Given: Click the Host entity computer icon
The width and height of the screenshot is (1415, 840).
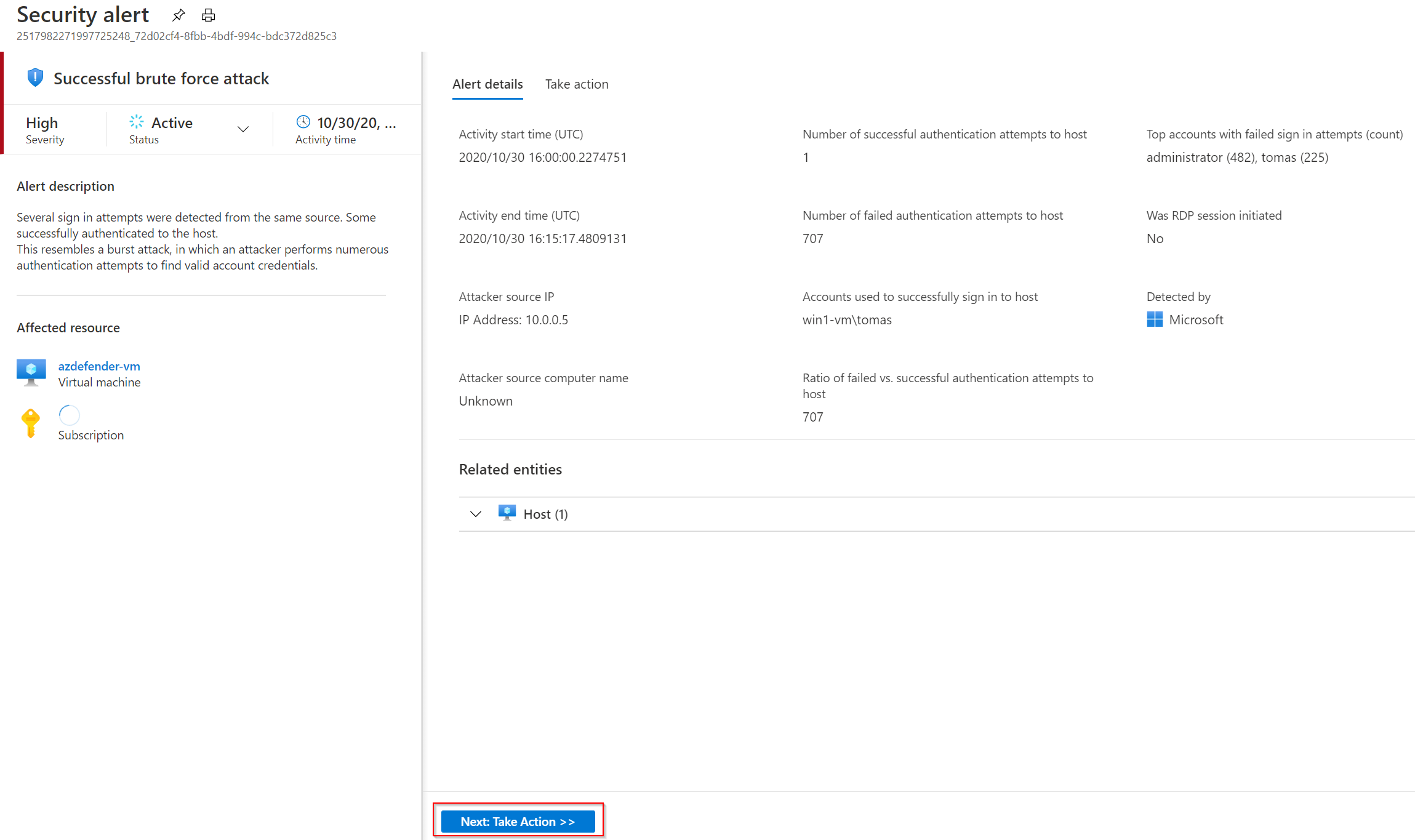Looking at the screenshot, I should pyautogui.click(x=507, y=513).
